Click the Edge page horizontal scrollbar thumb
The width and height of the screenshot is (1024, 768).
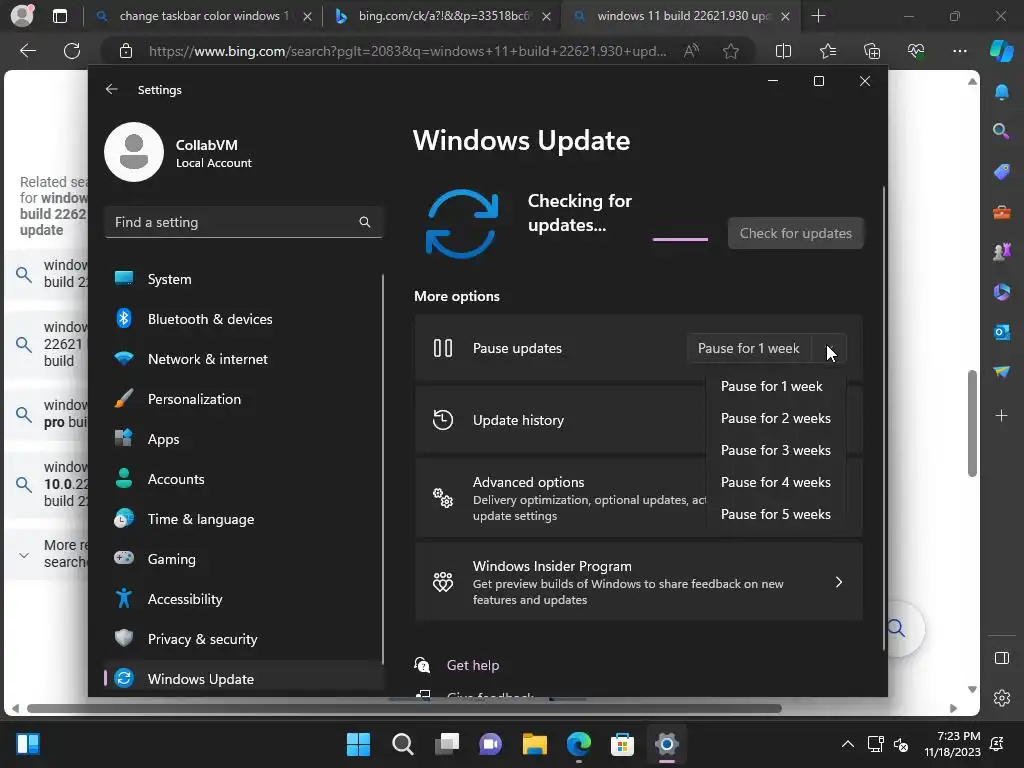pyautogui.click(x=404, y=708)
